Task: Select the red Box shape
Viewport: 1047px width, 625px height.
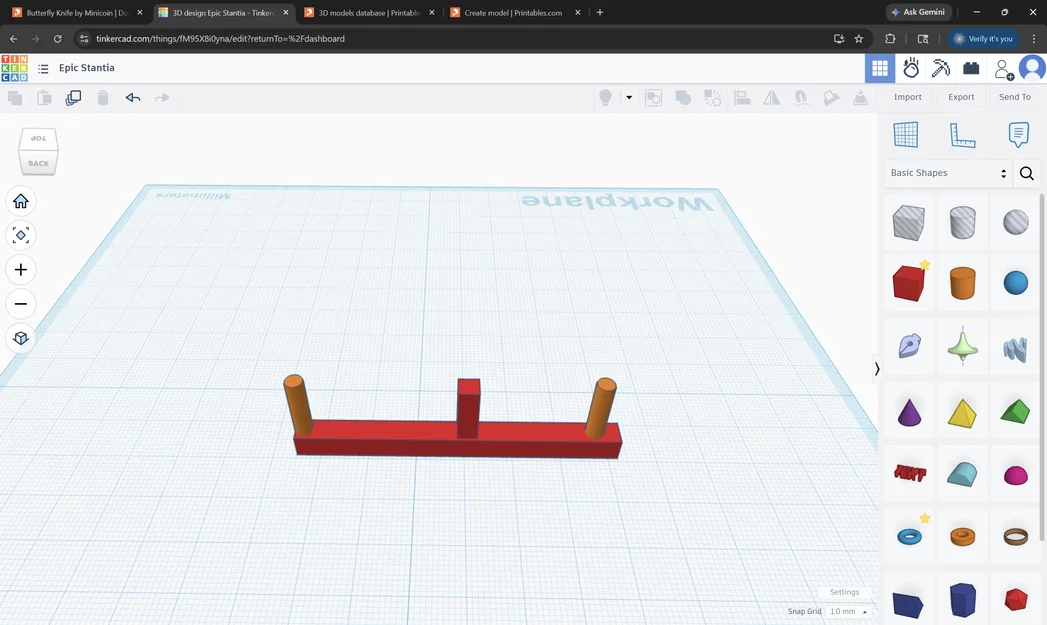Action: [x=909, y=283]
